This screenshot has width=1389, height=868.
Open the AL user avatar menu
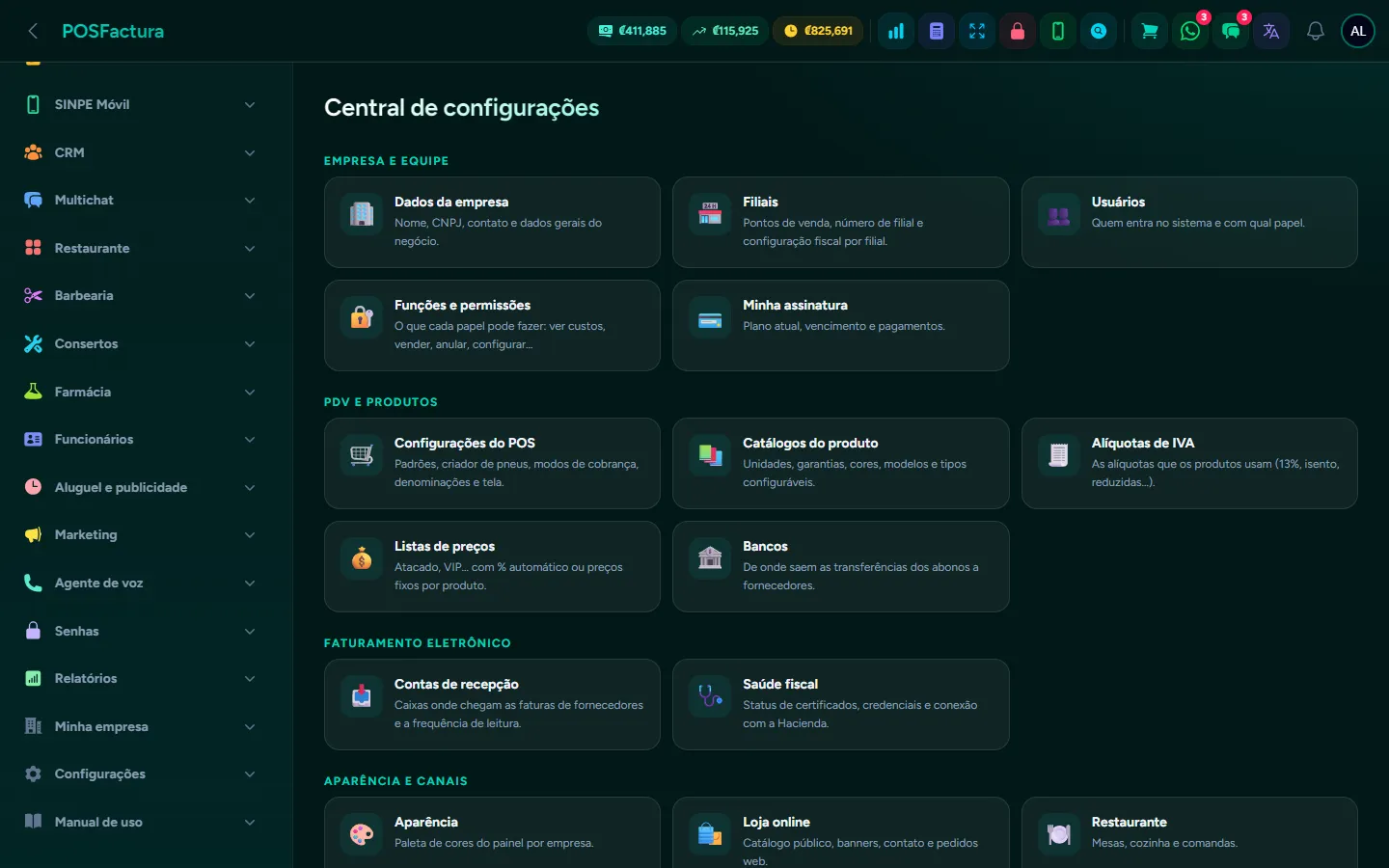[x=1358, y=31]
